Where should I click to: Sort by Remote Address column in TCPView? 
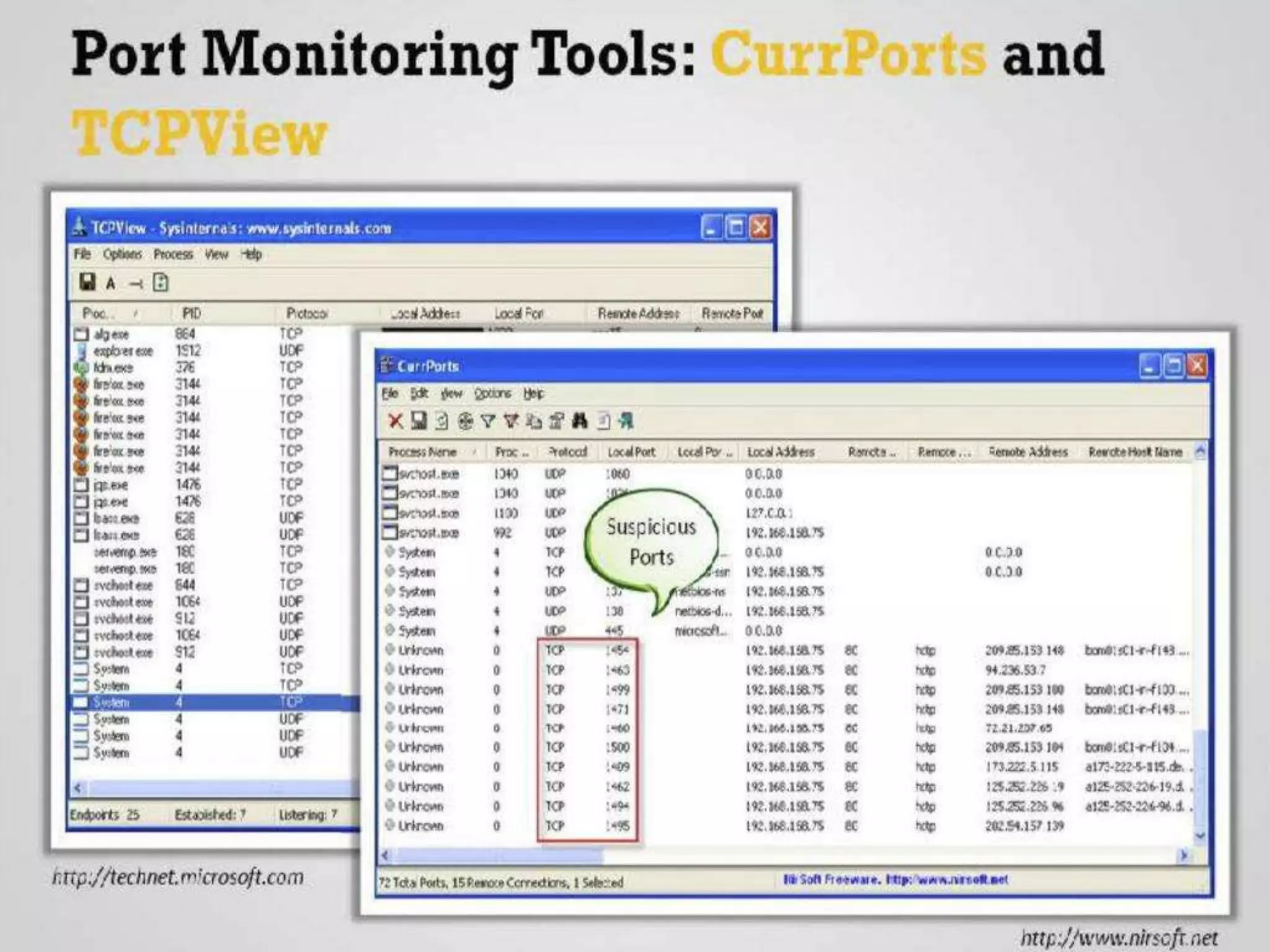pos(639,313)
